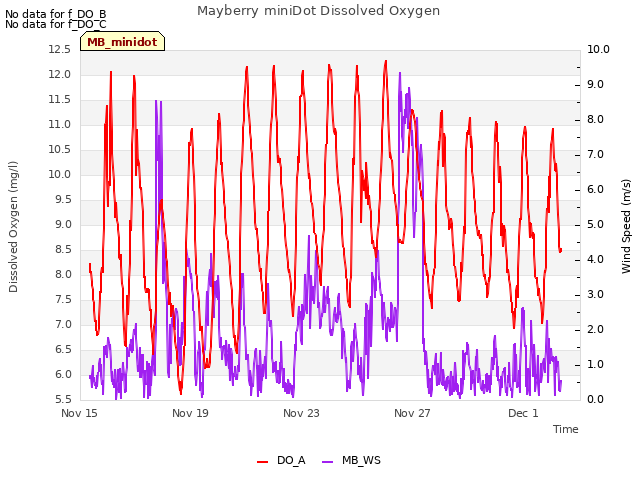640x480 pixels.
Task: Click the 10.5 value on oxygen axis
Action: [x=60, y=149]
